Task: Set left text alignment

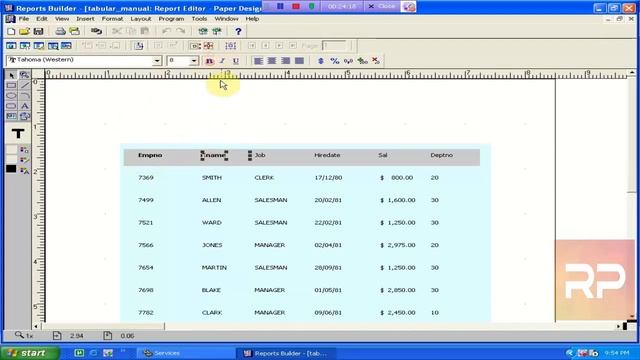Action: [258, 61]
